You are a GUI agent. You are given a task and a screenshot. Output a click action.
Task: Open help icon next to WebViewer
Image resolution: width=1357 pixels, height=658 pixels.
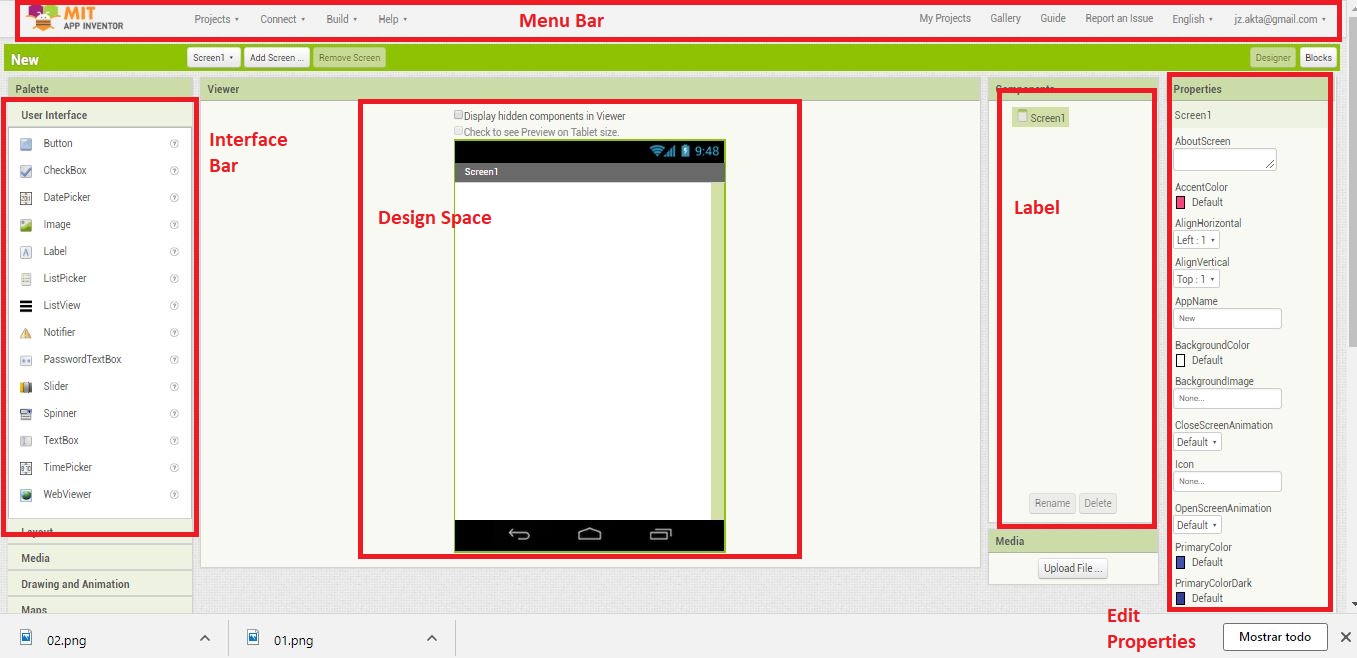(x=174, y=495)
